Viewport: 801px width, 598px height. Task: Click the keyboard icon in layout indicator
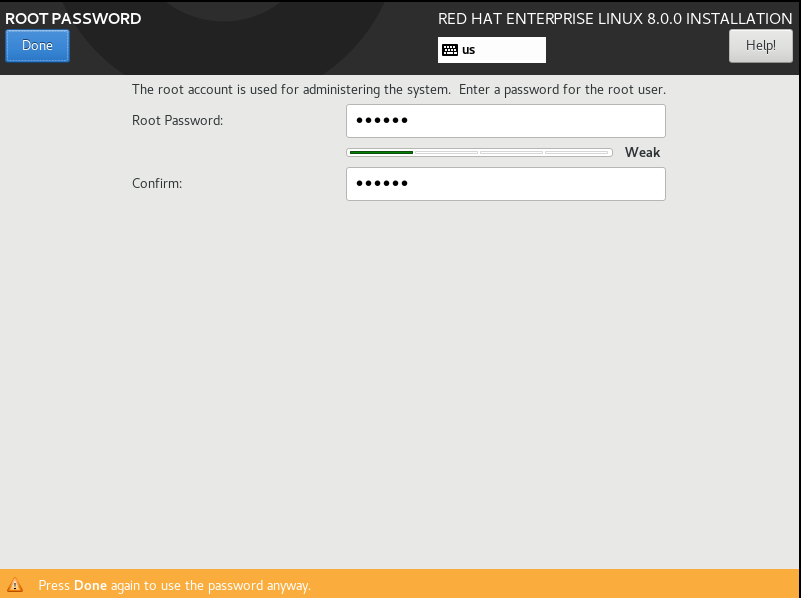click(450, 50)
